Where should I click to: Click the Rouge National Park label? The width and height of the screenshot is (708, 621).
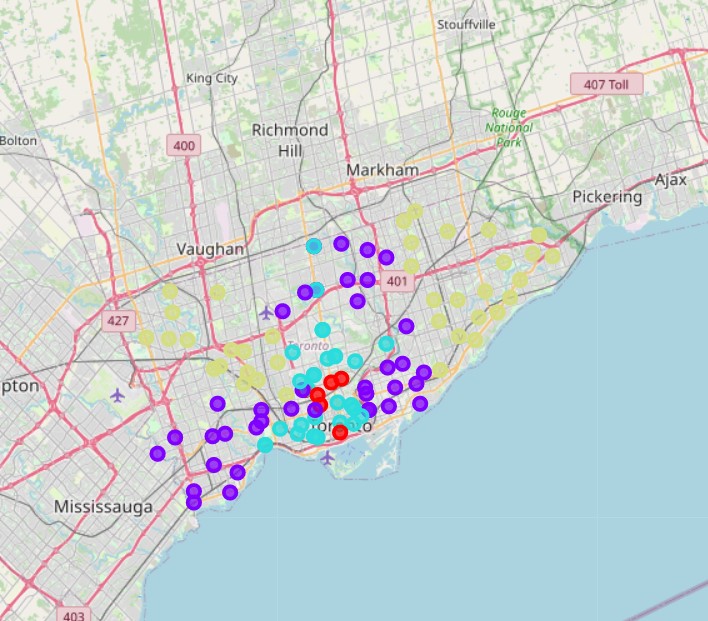coord(509,127)
